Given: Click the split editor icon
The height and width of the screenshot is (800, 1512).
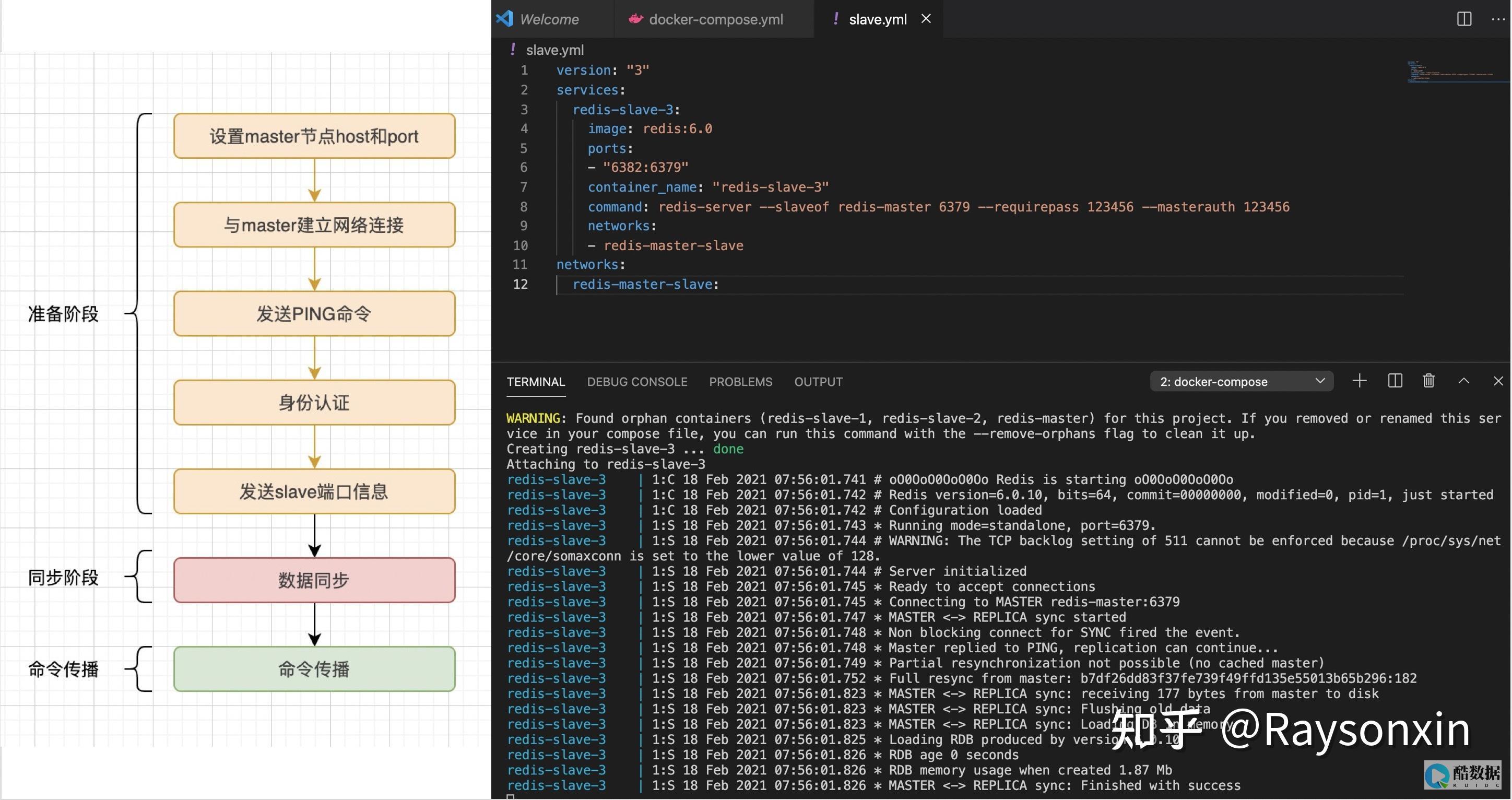Looking at the screenshot, I should [x=1464, y=19].
